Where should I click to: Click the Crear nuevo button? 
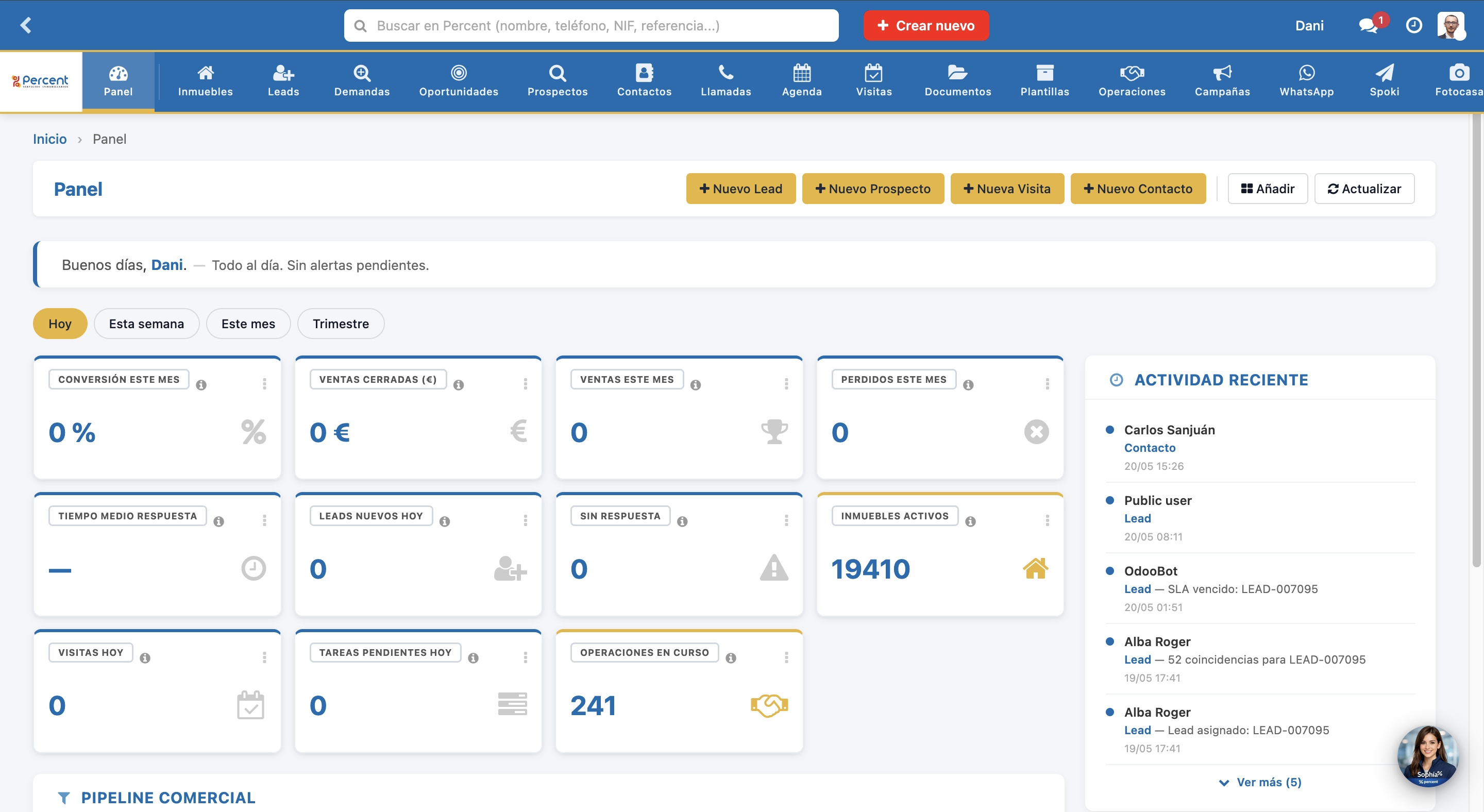pos(926,25)
